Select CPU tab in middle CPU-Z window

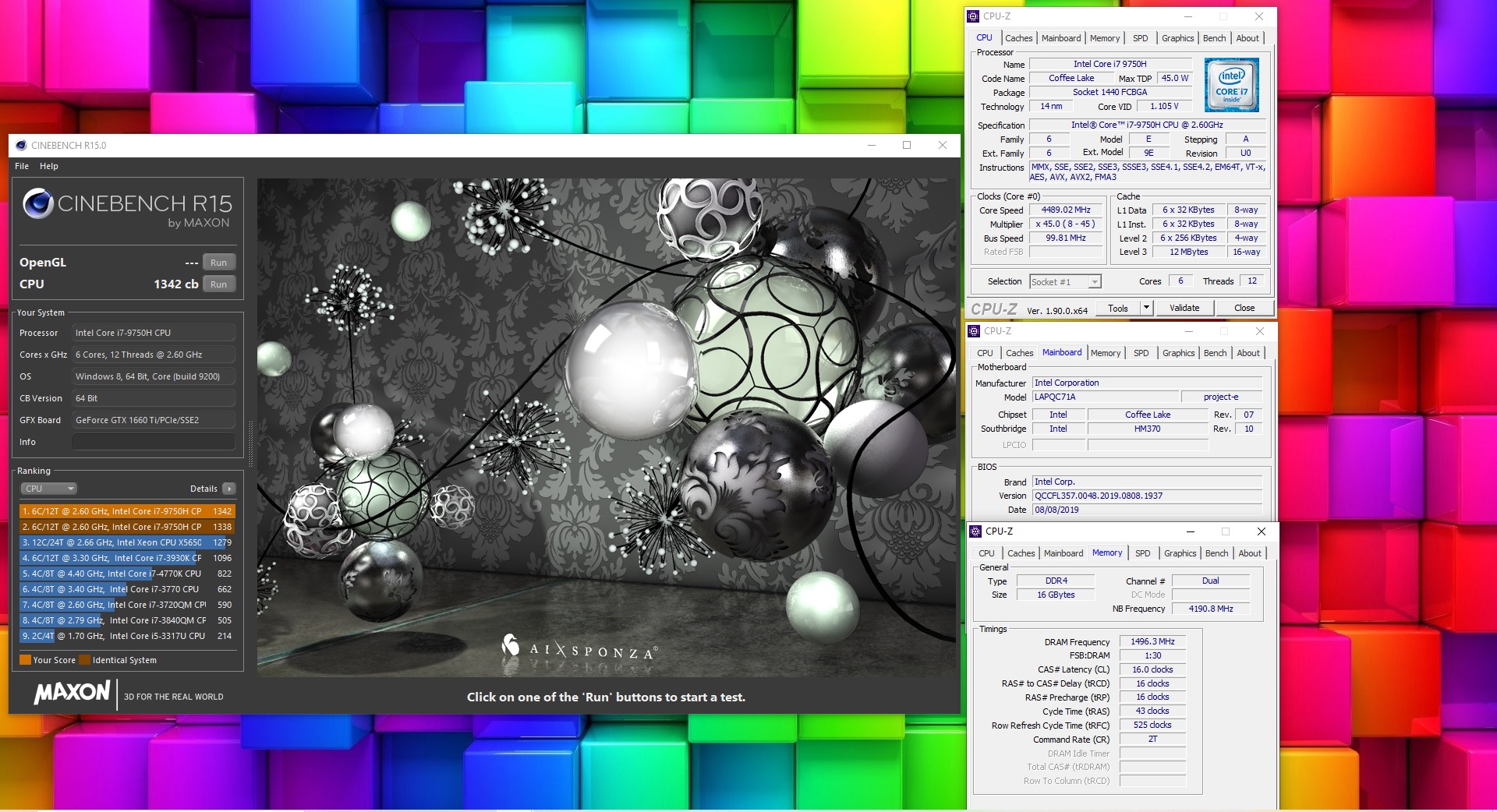[986, 353]
